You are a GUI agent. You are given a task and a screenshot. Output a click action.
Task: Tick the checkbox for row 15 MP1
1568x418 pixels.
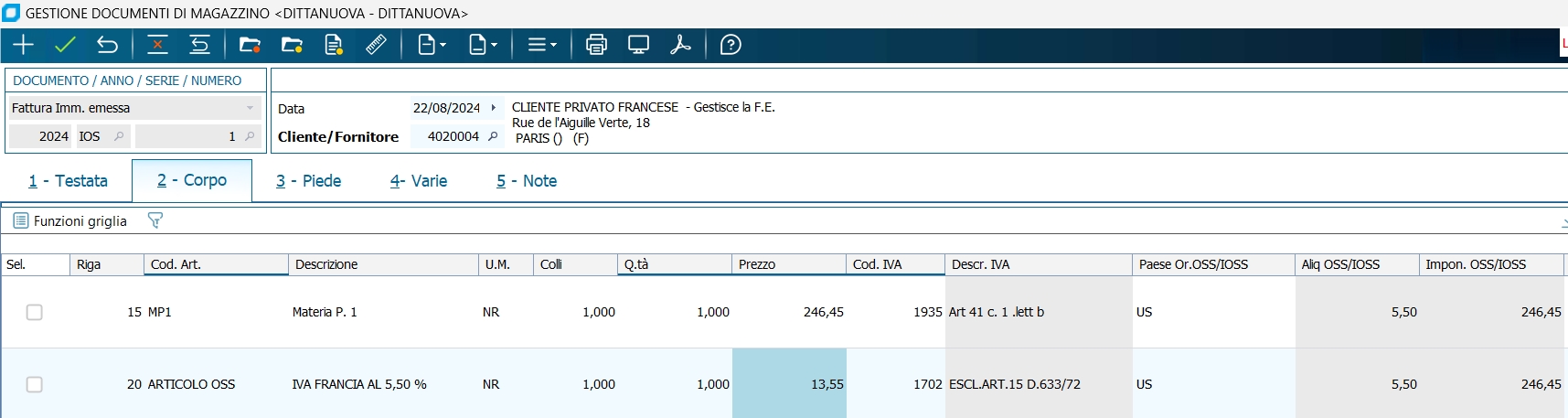[35, 312]
